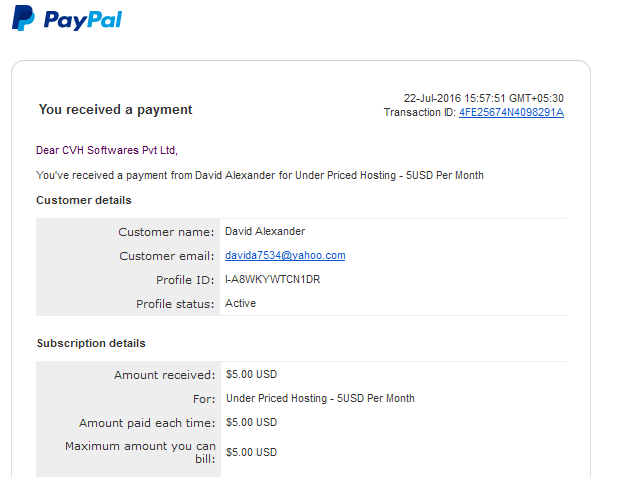Click the payment description sentence from David Alexander

pyautogui.click(x=260, y=175)
